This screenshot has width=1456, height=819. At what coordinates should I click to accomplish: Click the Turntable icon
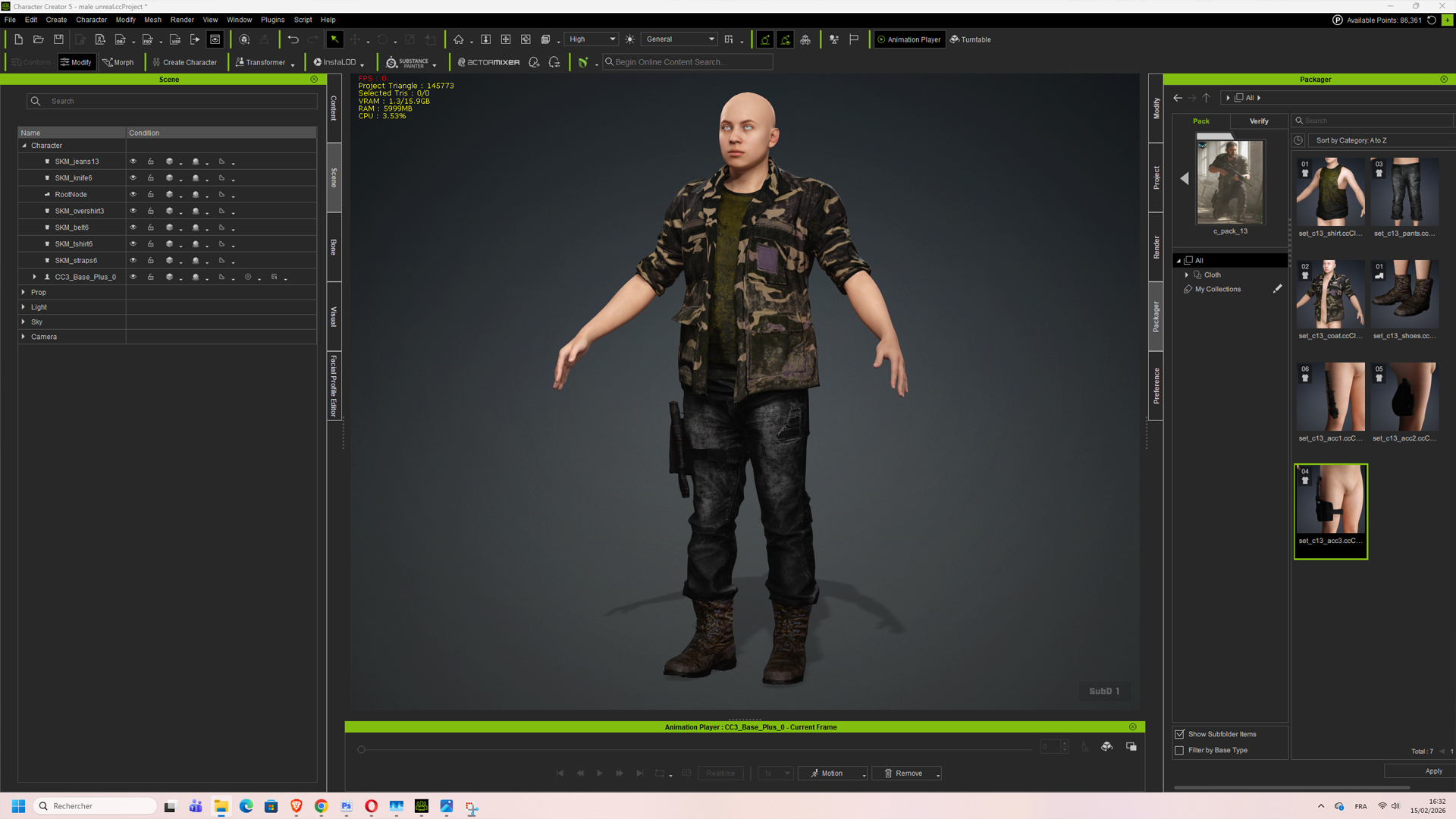[x=955, y=39]
